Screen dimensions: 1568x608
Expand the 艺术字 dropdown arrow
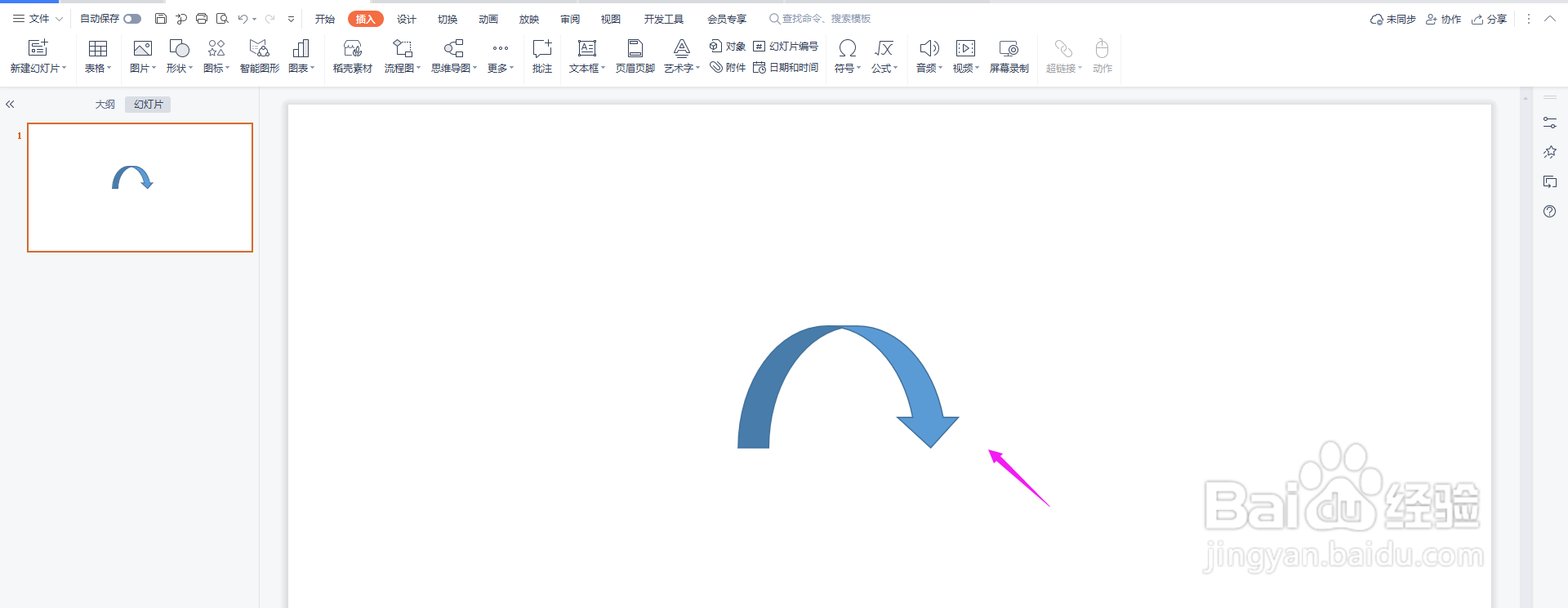click(698, 69)
